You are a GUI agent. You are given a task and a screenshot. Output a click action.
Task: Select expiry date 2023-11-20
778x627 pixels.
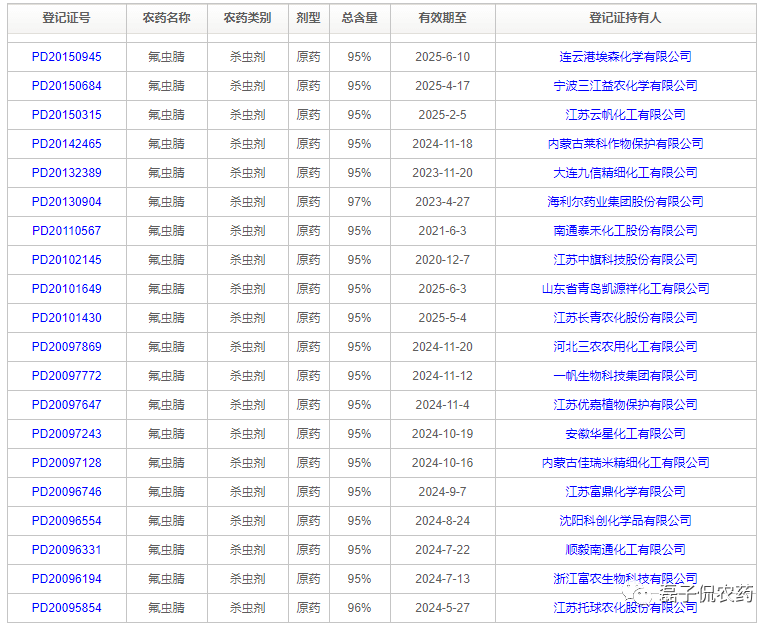(x=443, y=173)
